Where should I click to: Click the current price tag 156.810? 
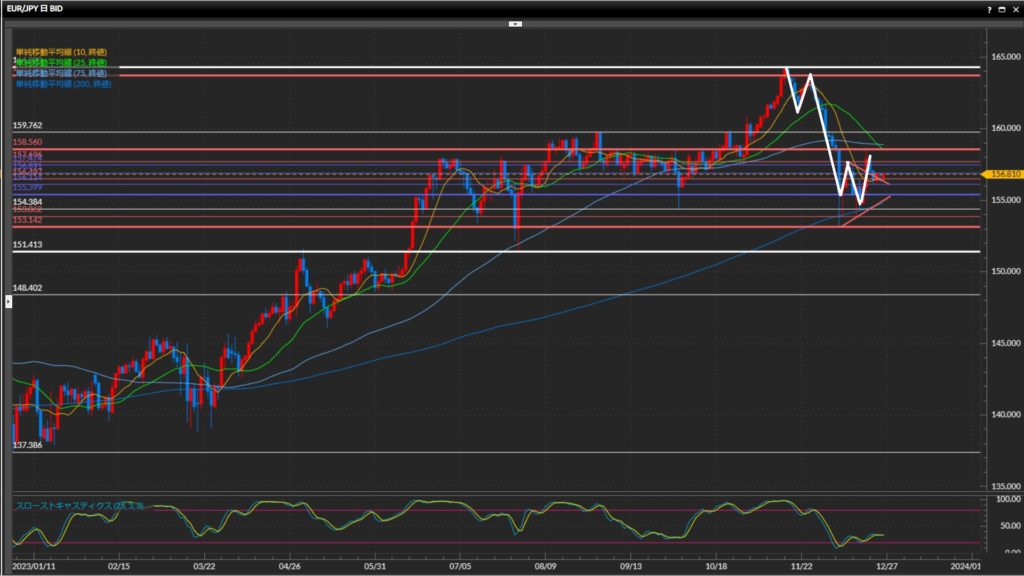point(1003,174)
